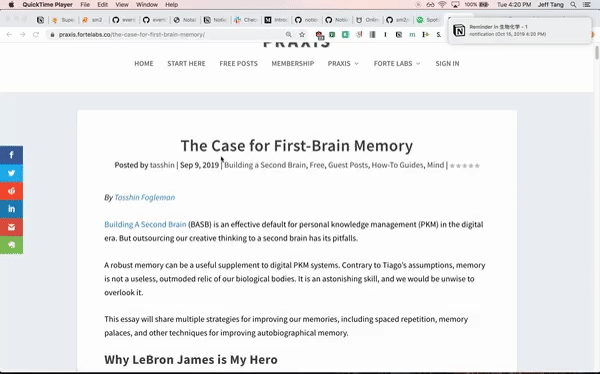Share article on Twitter via sidebar
Image resolution: width=600 pixels, height=374 pixels.
[x=11, y=173]
